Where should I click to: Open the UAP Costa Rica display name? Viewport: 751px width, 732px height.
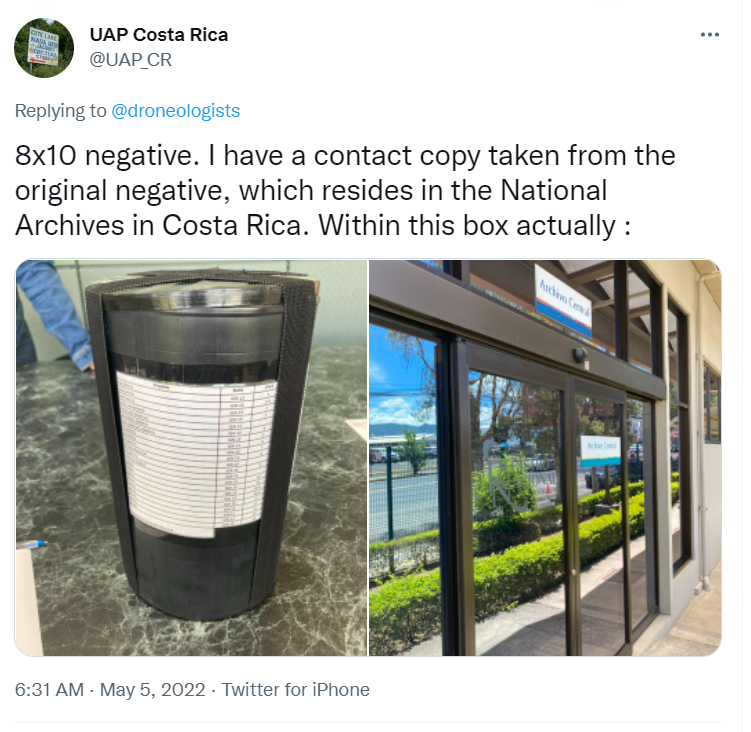[159, 34]
